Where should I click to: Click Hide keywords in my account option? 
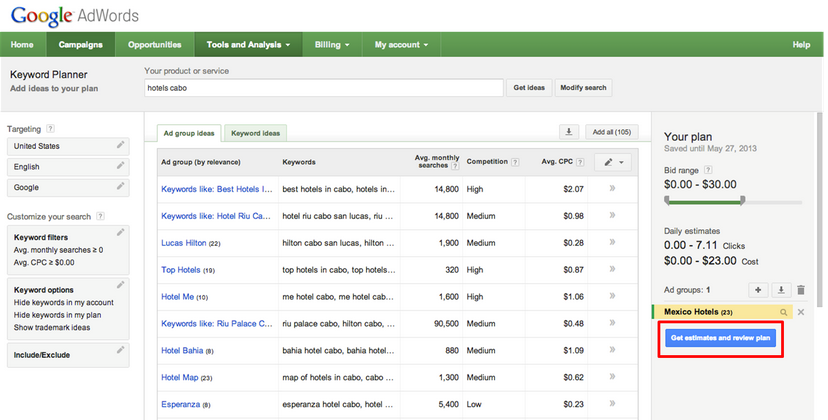(x=64, y=303)
